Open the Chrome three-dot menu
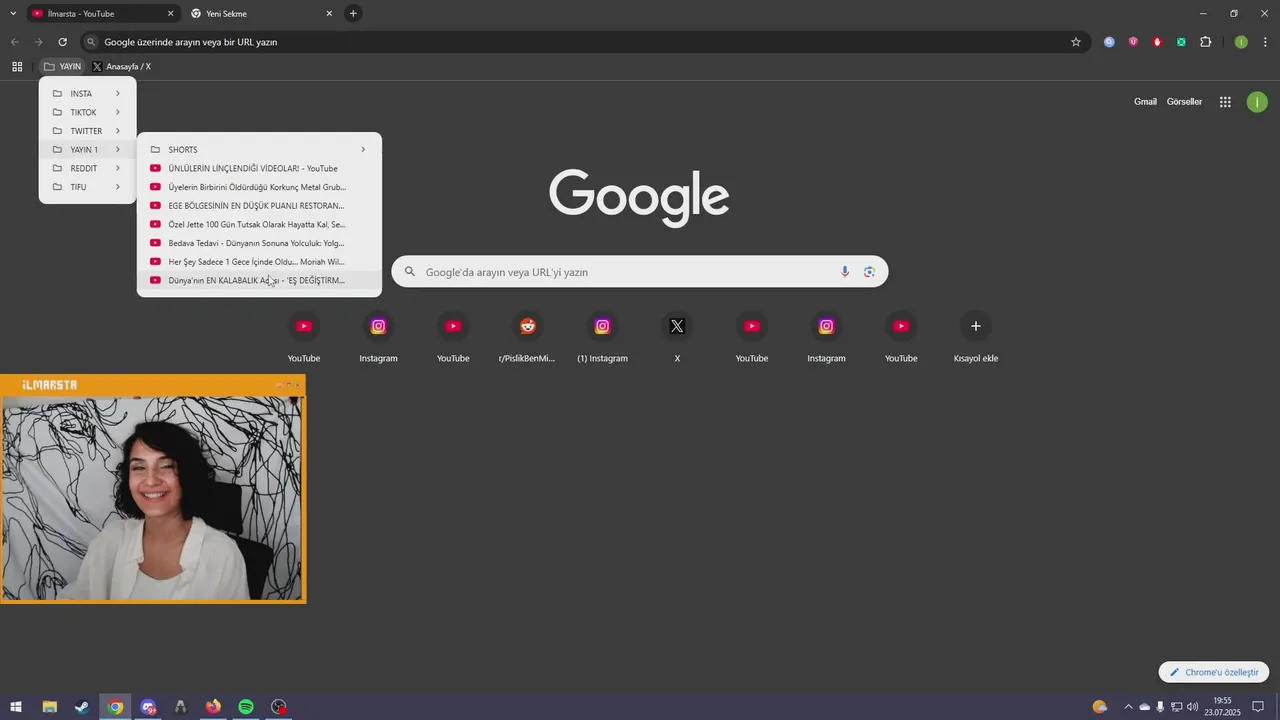This screenshot has width=1280, height=720. coord(1266,42)
